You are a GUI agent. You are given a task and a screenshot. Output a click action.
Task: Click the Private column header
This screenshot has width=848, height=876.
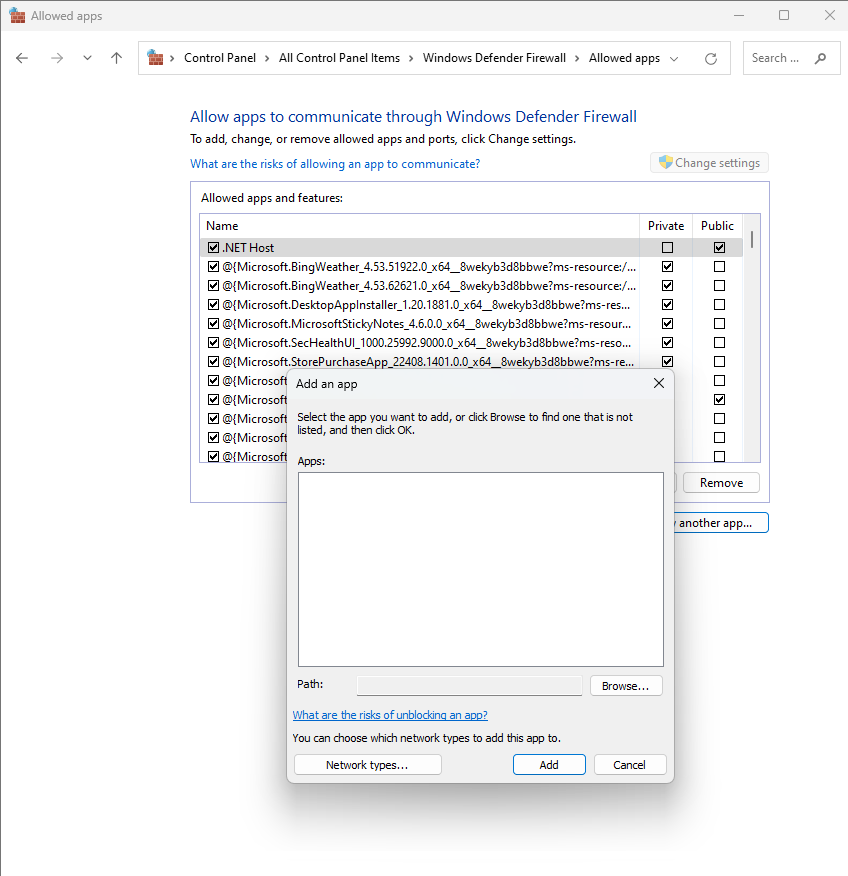click(666, 226)
